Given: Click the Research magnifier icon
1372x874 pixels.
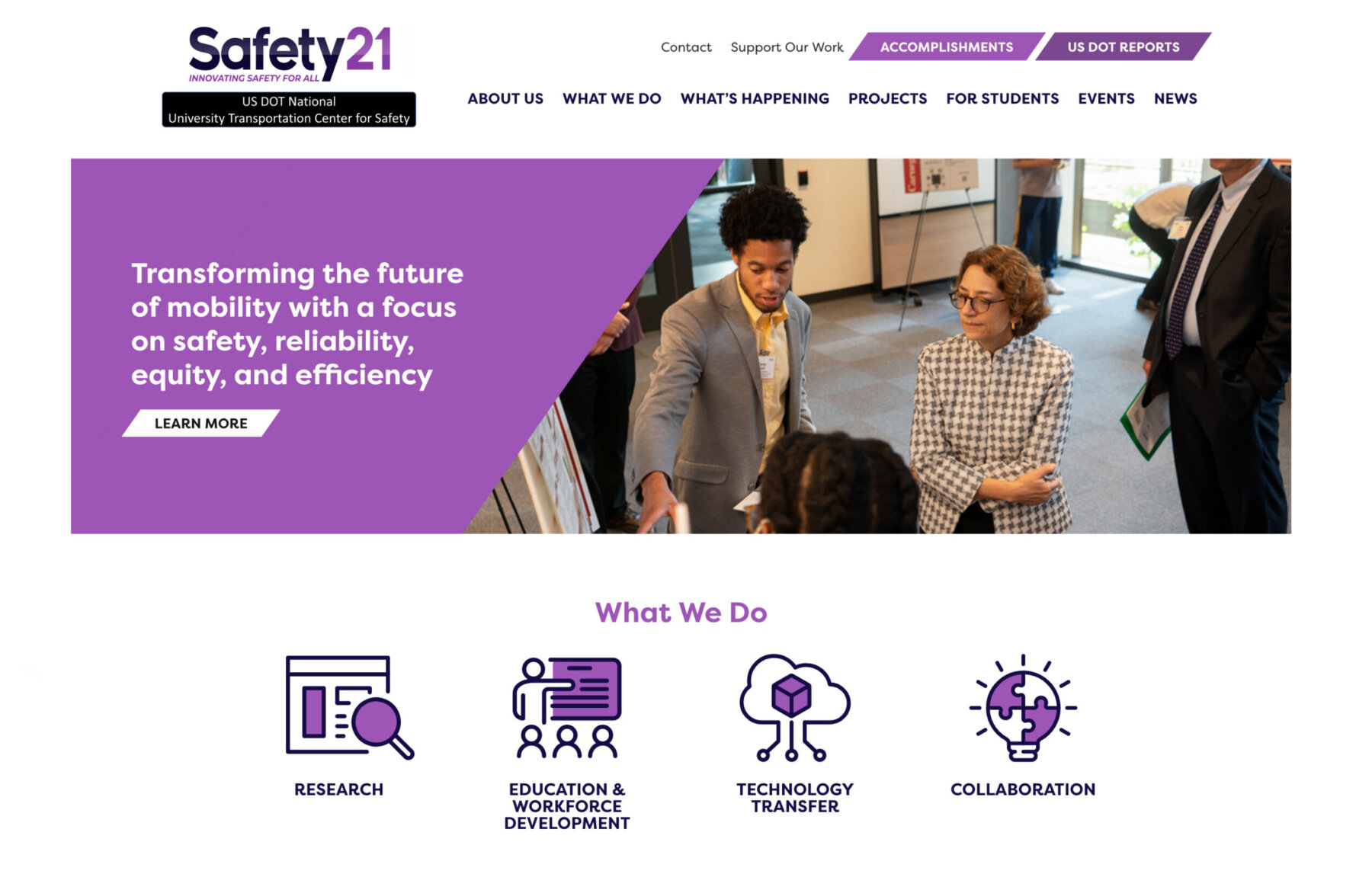Looking at the screenshot, I should point(350,707).
